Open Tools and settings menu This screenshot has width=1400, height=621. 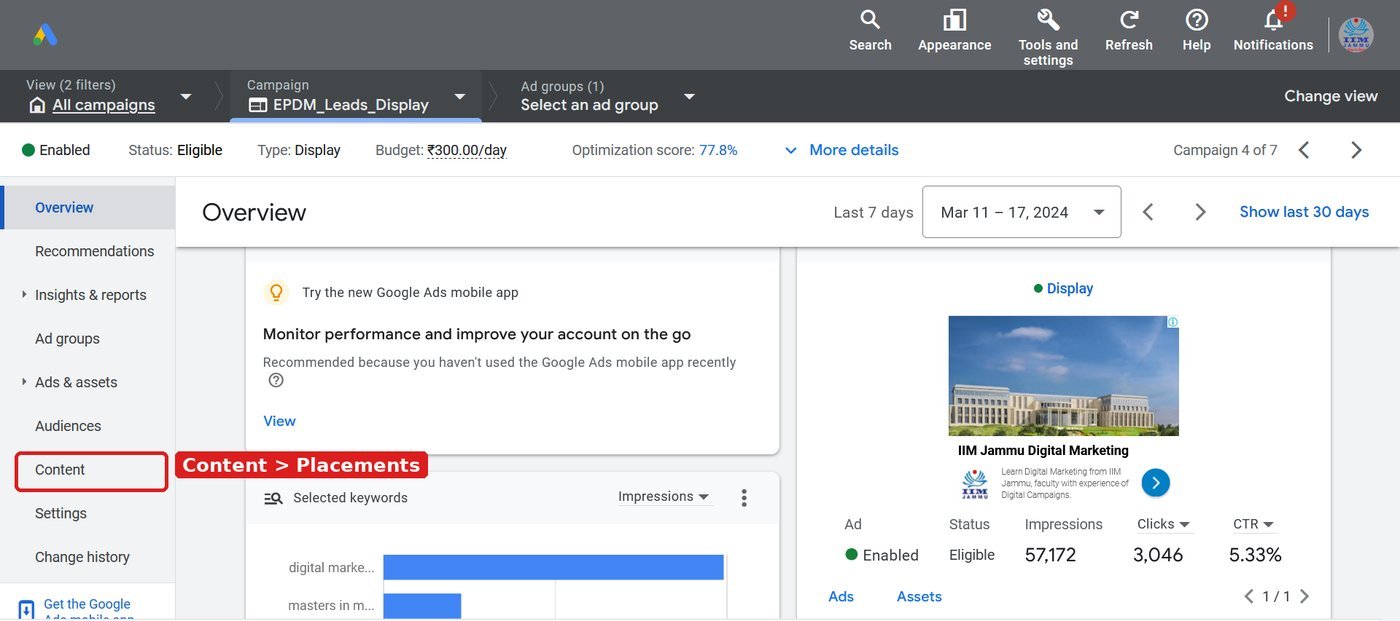click(x=1048, y=37)
